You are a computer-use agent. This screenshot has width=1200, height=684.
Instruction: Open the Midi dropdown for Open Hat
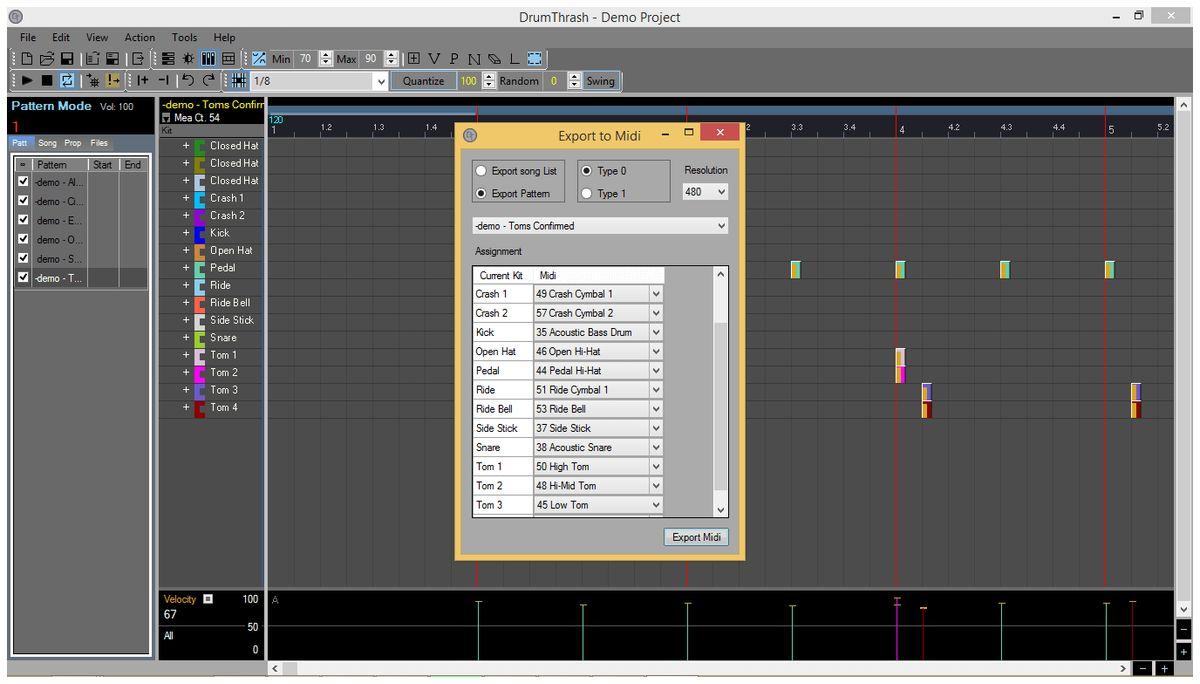click(598, 352)
